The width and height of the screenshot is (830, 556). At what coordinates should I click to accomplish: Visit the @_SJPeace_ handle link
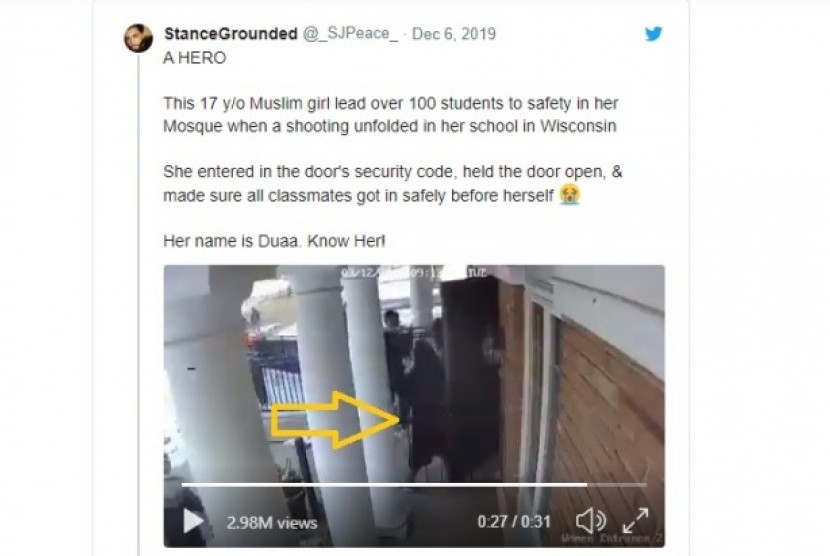click(x=350, y=33)
